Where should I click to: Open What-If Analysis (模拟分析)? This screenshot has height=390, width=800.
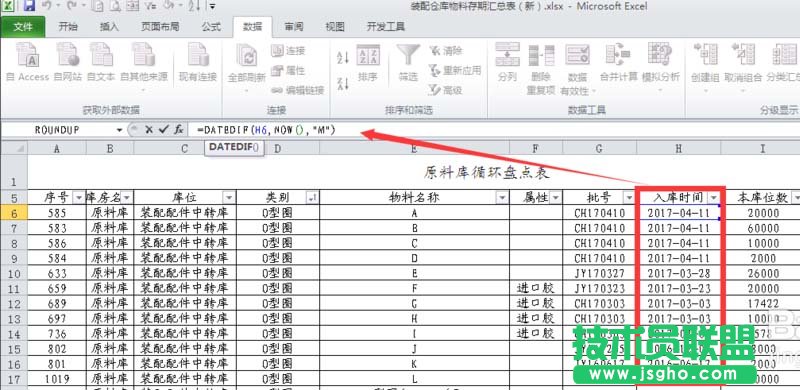coord(661,67)
